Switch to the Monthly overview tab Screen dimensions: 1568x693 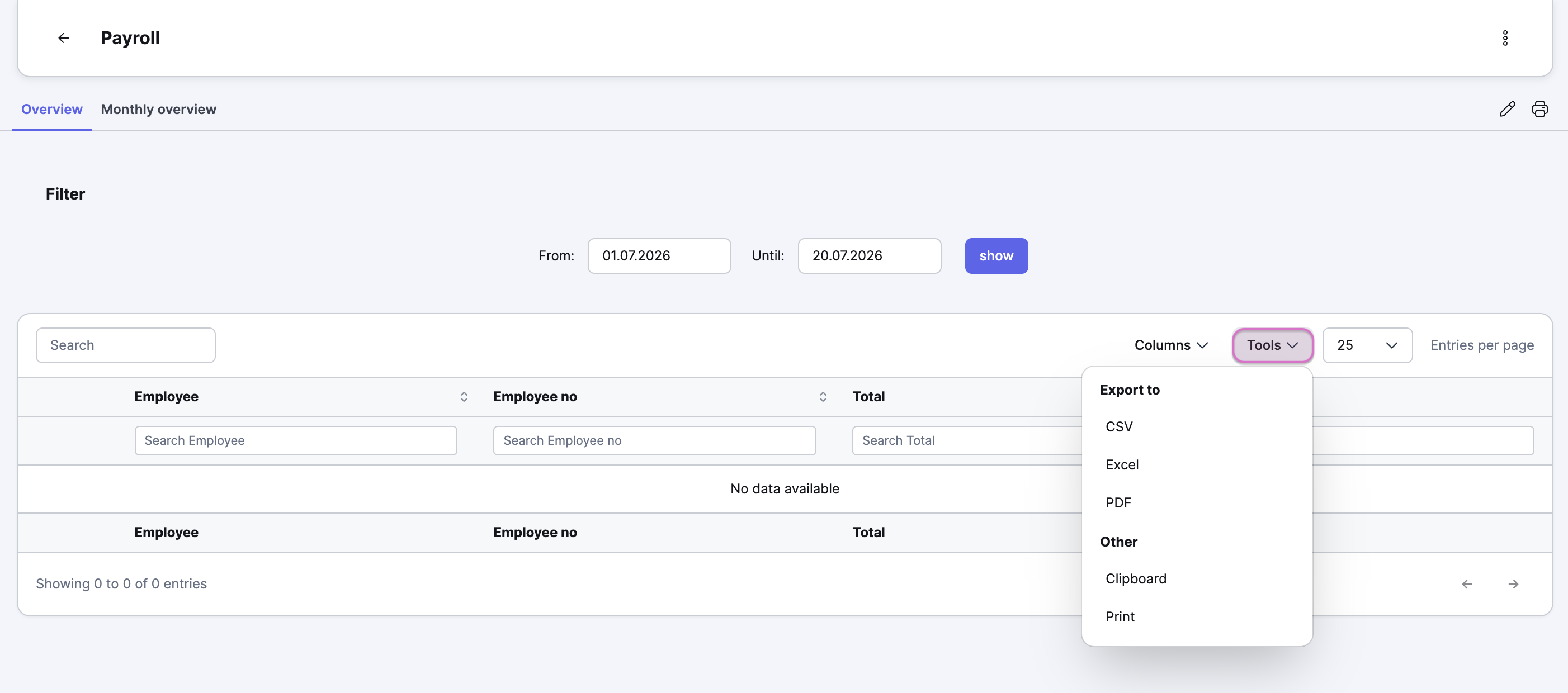(158, 109)
